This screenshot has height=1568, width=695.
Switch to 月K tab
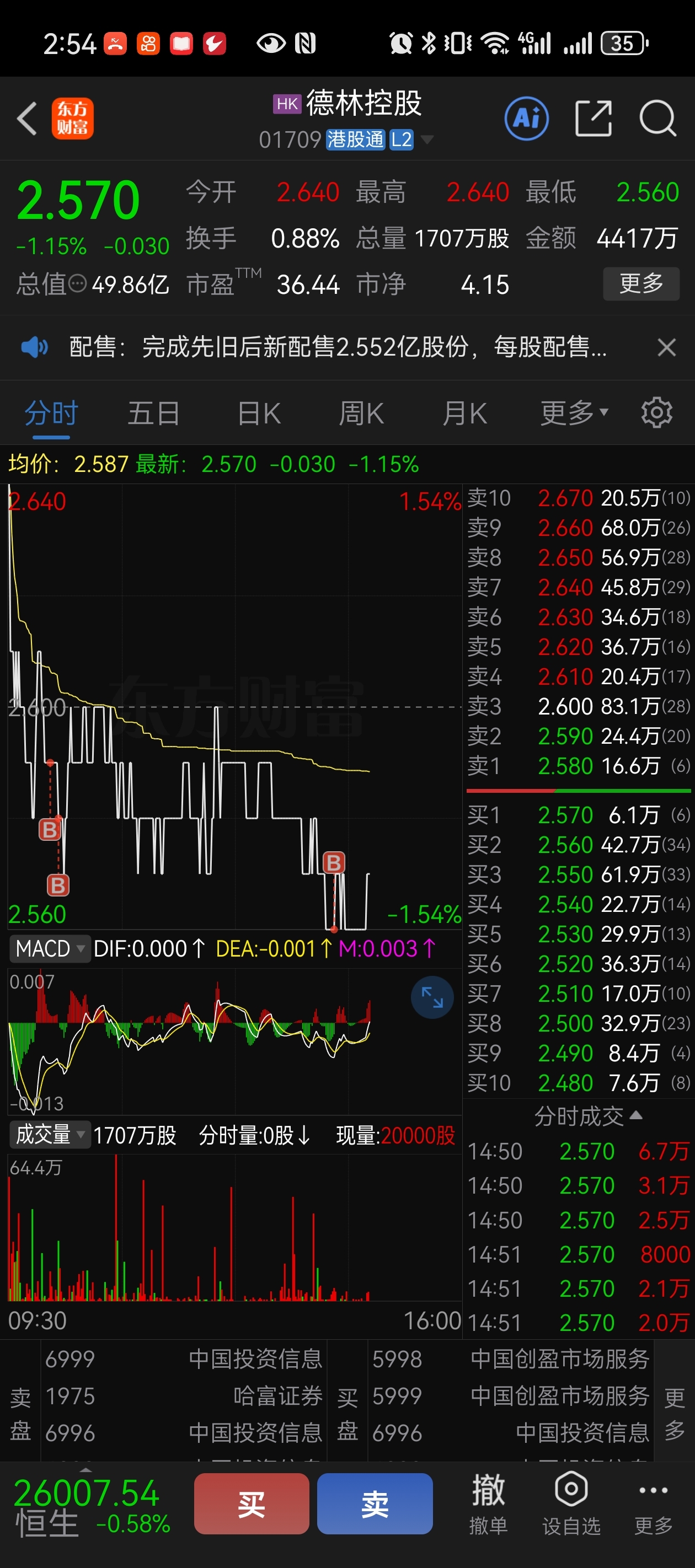pos(465,414)
